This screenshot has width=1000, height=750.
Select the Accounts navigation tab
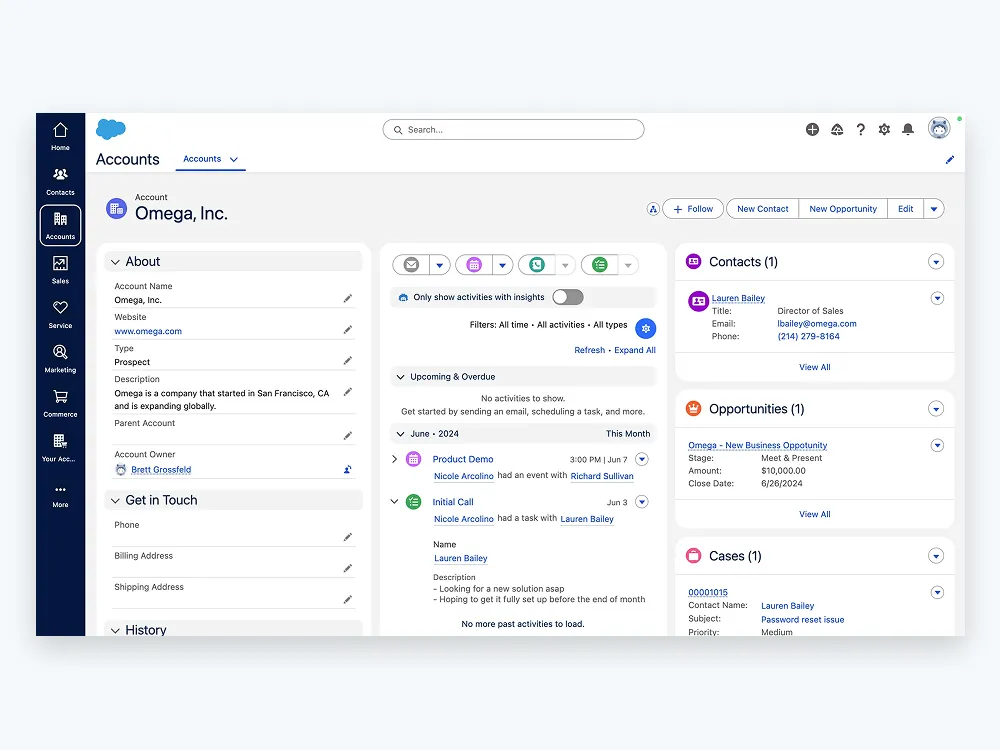pyautogui.click(x=202, y=159)
